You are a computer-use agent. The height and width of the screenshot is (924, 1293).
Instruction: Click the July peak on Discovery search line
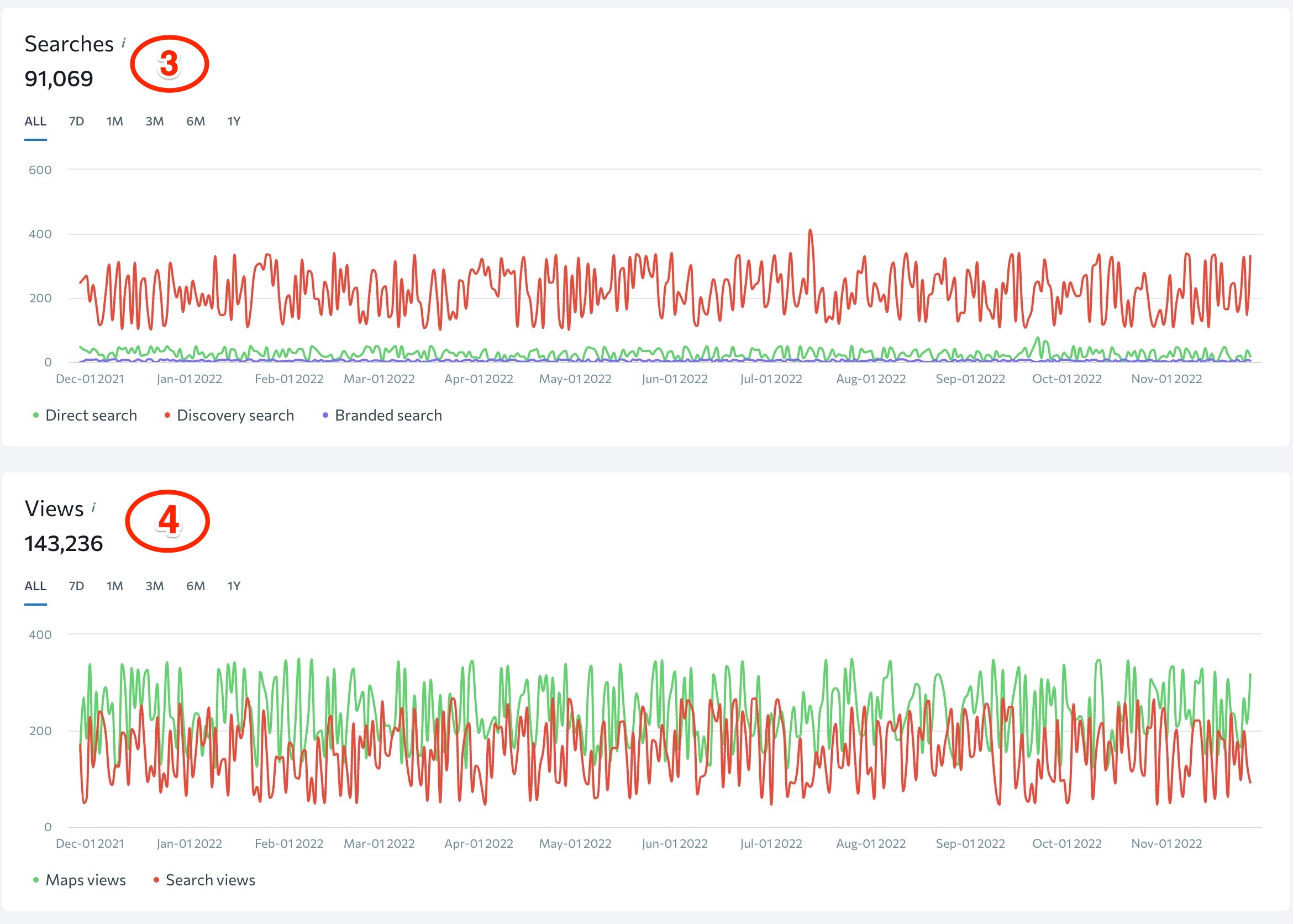point(810,231)
